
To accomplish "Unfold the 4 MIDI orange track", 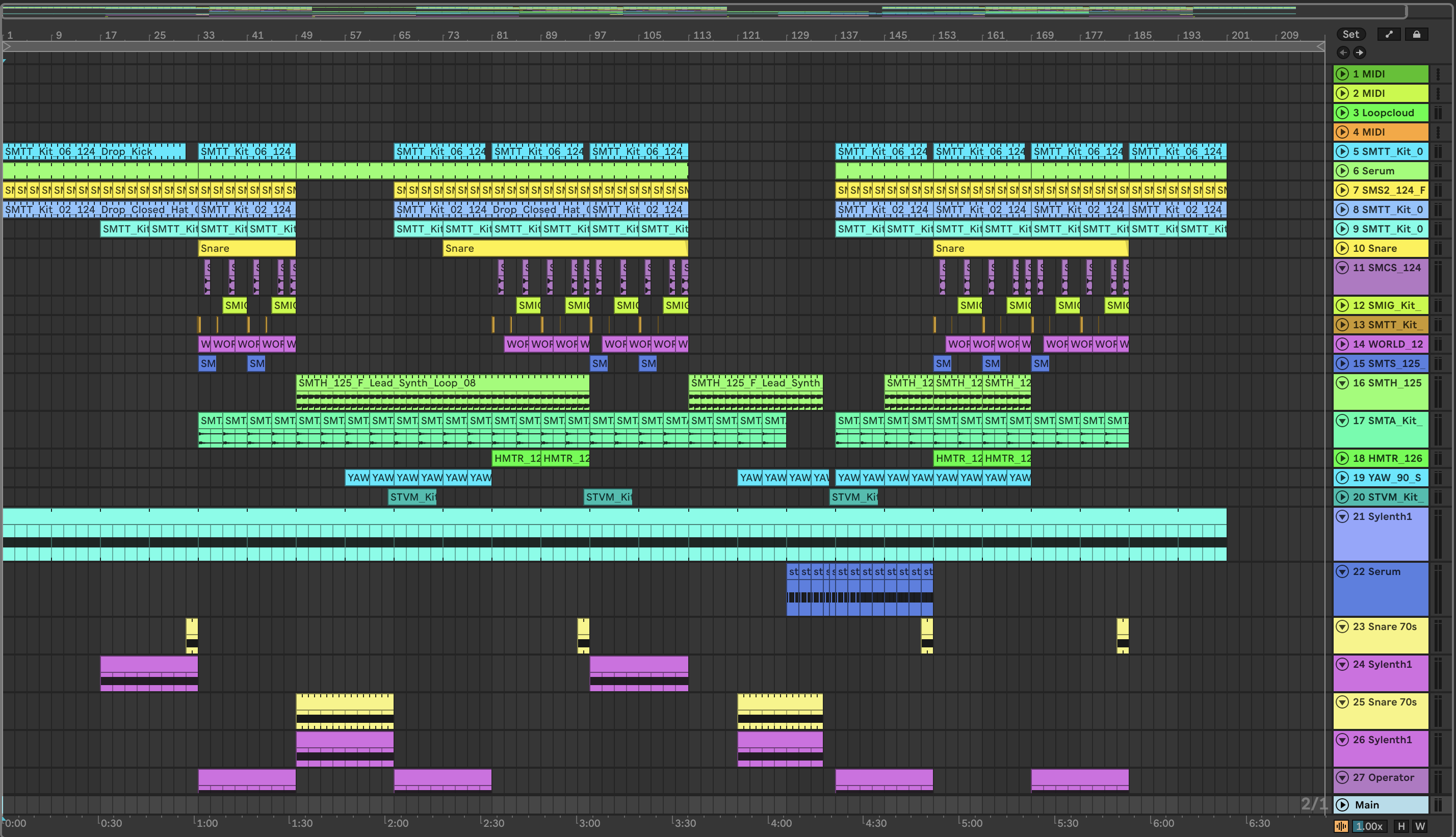I will point(1342,132).
